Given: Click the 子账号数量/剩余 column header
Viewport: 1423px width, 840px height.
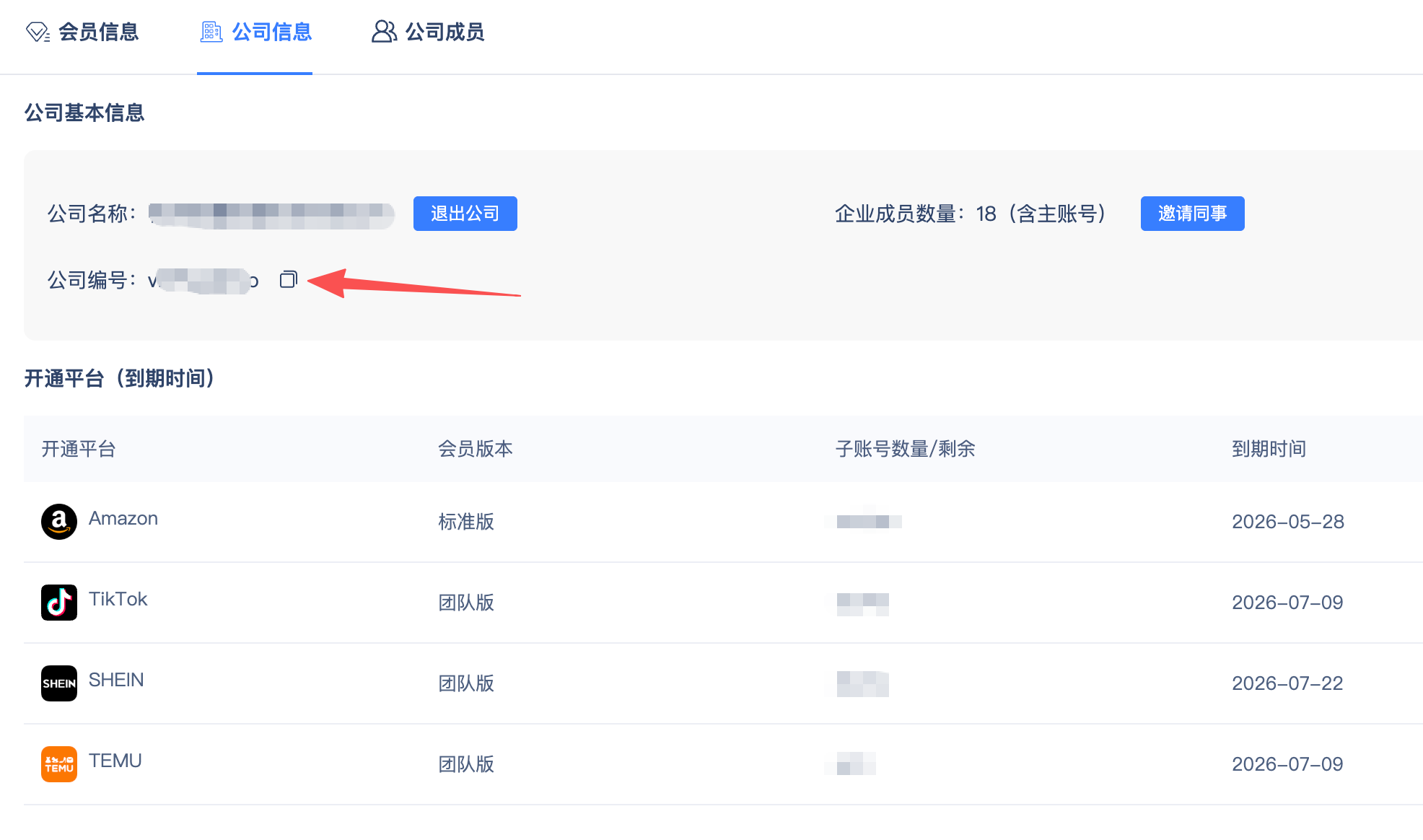Looking at the screenshot, I should click(x=905, y=449).
